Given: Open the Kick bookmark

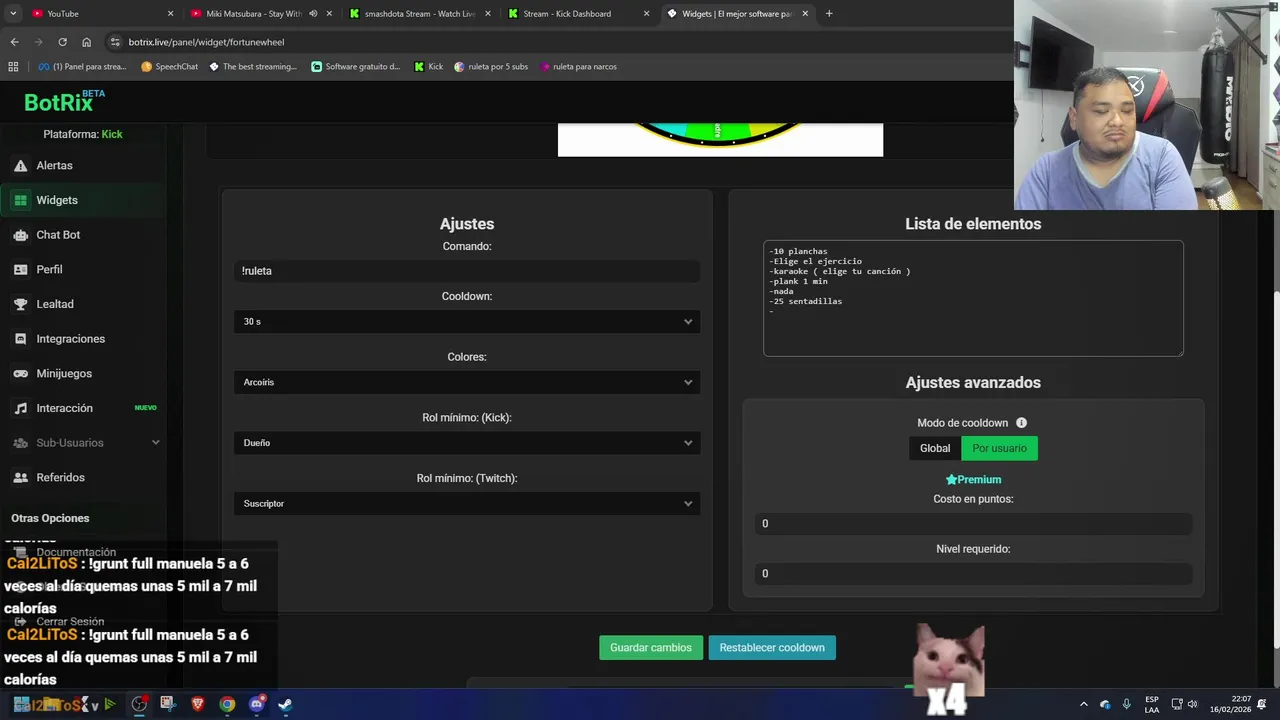Looking at the screenshot, I should pyautogui.click(x=429, y=67).
